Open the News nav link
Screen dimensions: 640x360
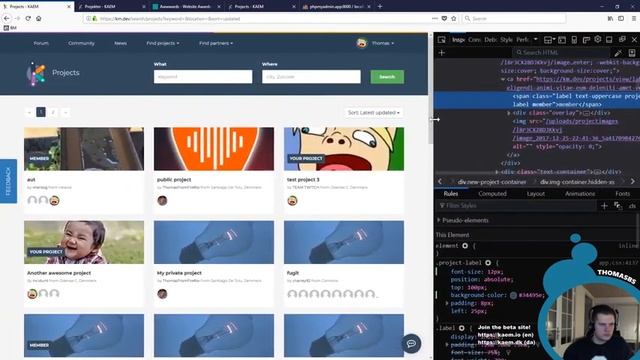120,43
